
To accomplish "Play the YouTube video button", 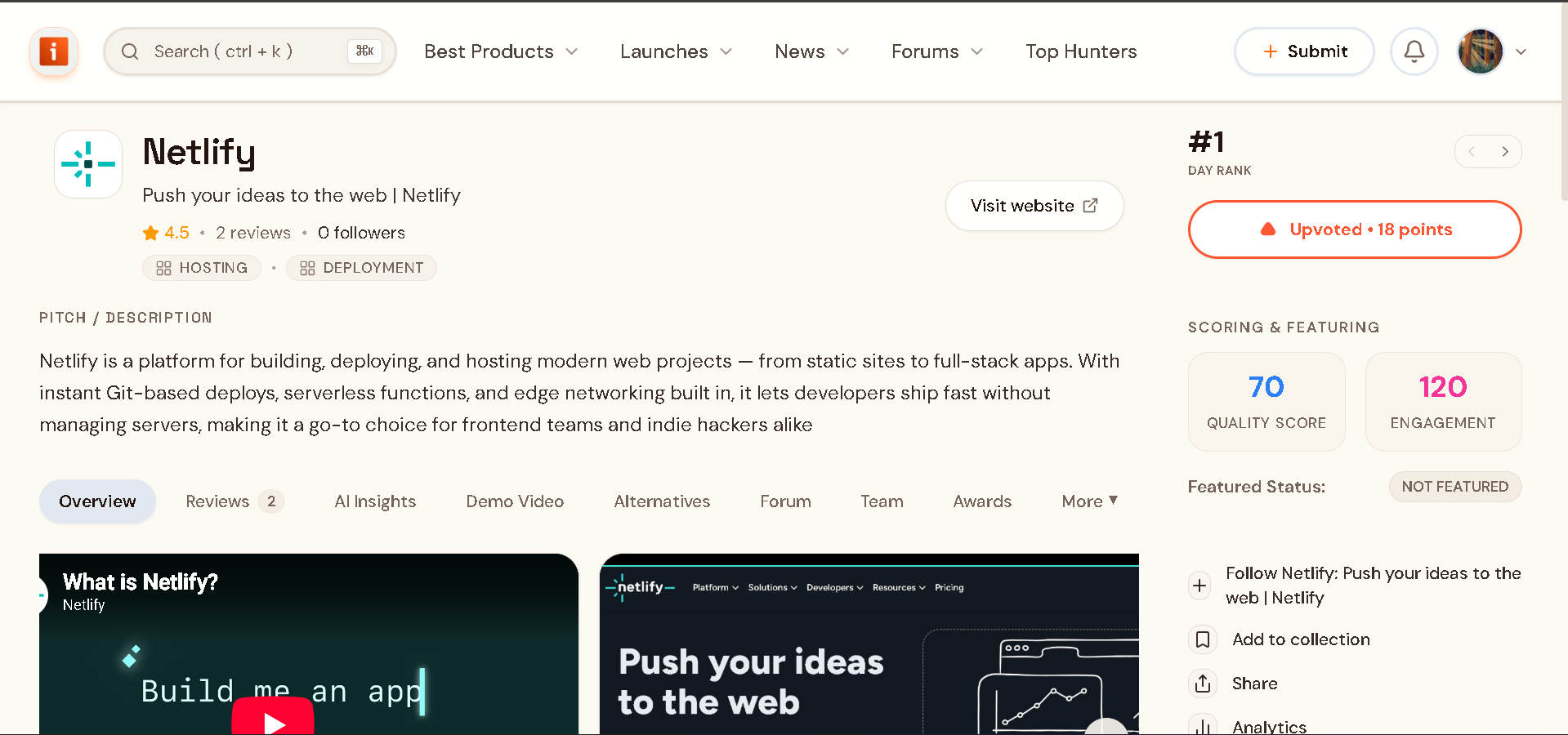I will pos(273,717).
